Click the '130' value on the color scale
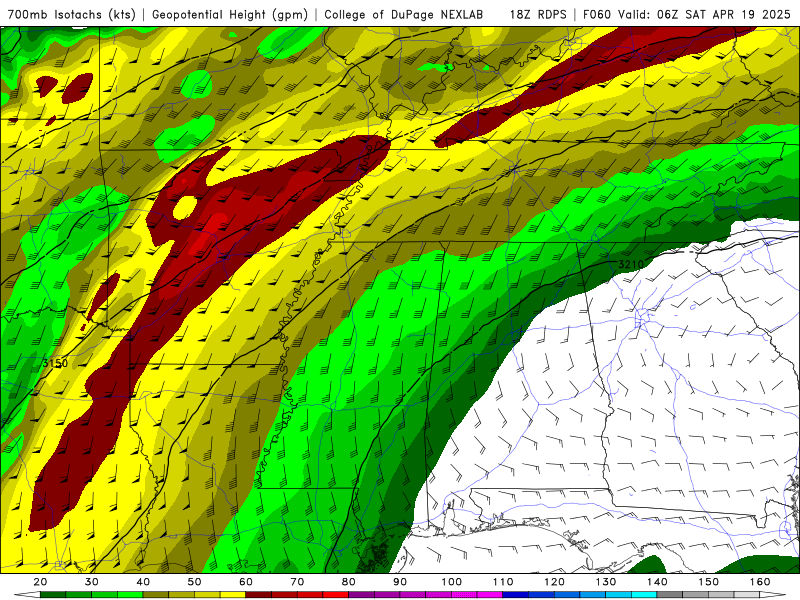800x600 pixels. point(606,582)
